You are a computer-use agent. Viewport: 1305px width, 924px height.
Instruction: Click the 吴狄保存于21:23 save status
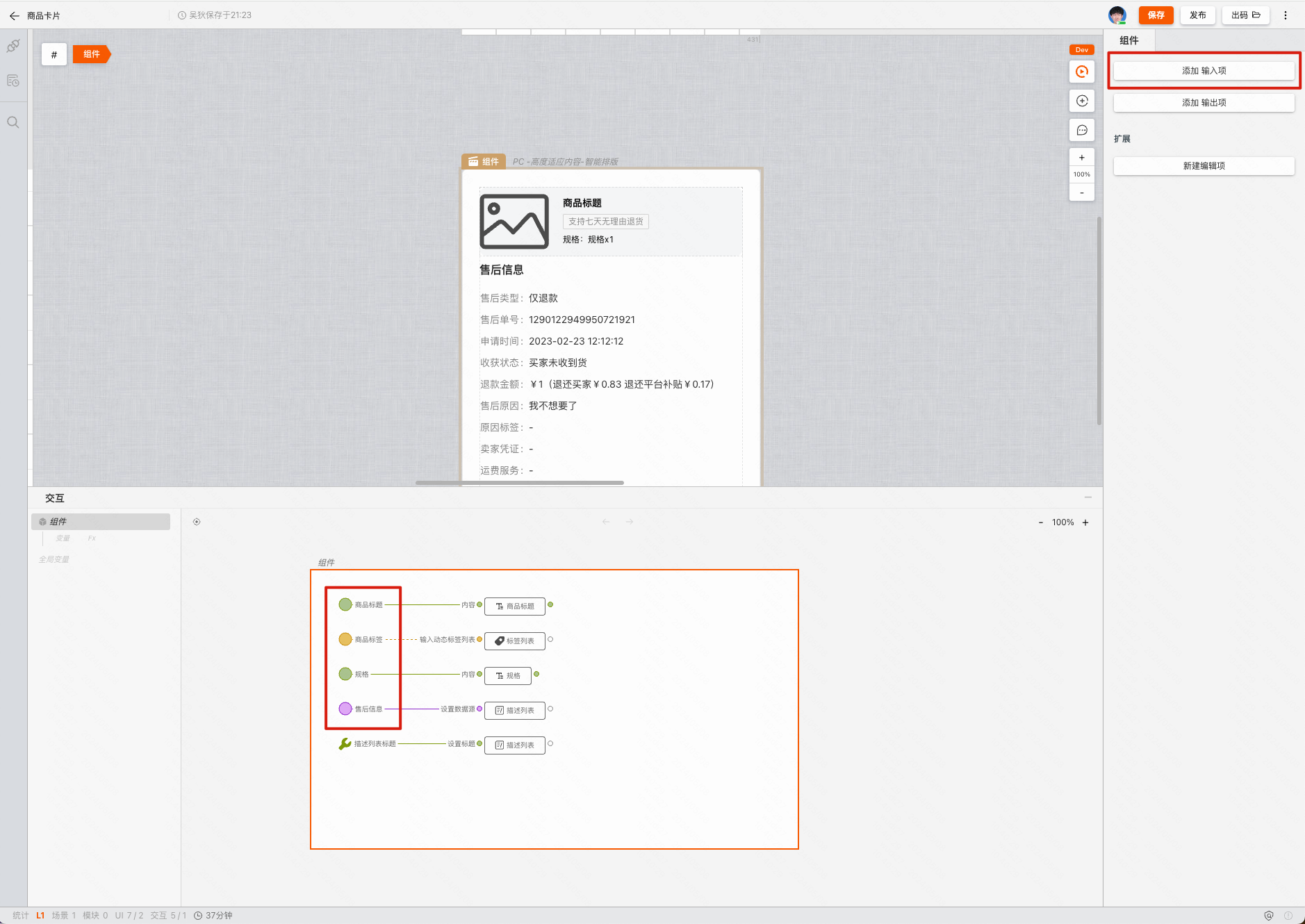tap(215, 15)
